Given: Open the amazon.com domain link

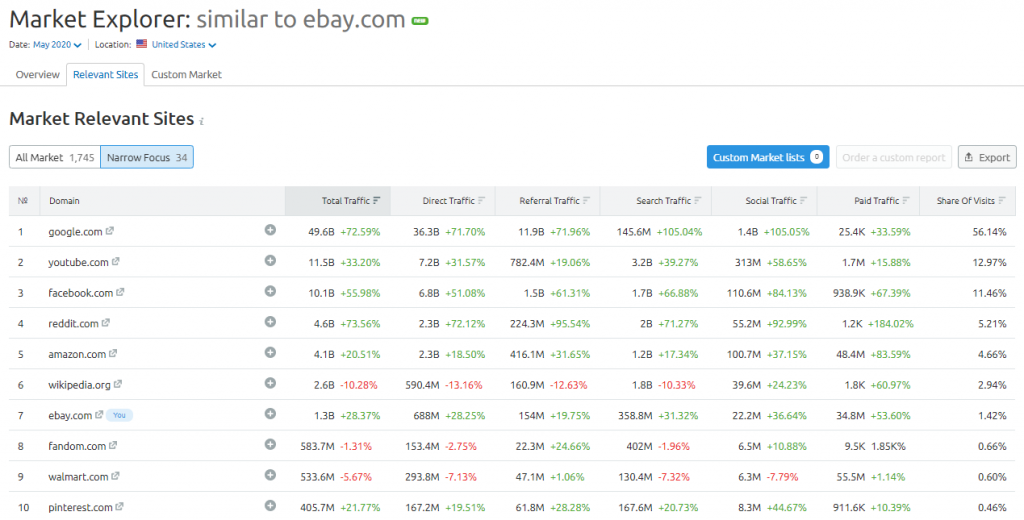Looking at the screenshot, I should point(77,355).
